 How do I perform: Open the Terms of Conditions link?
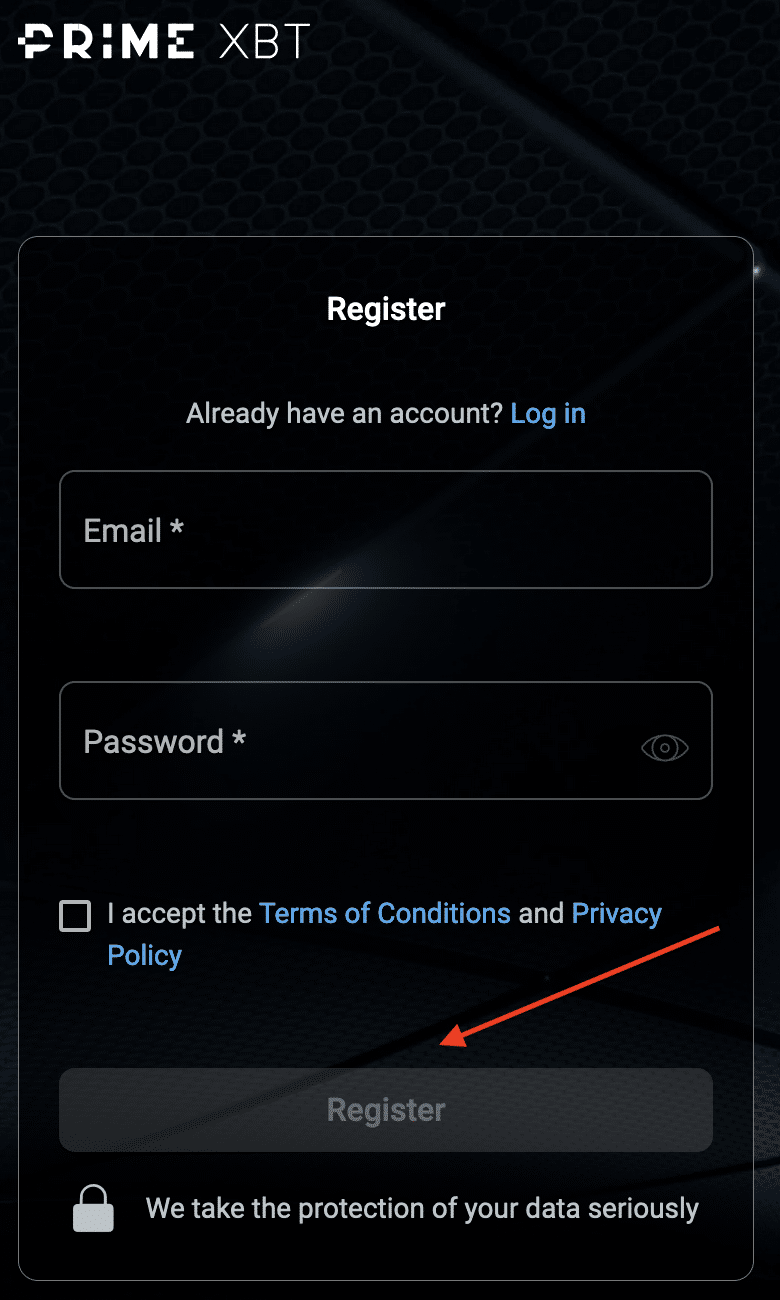385,913
